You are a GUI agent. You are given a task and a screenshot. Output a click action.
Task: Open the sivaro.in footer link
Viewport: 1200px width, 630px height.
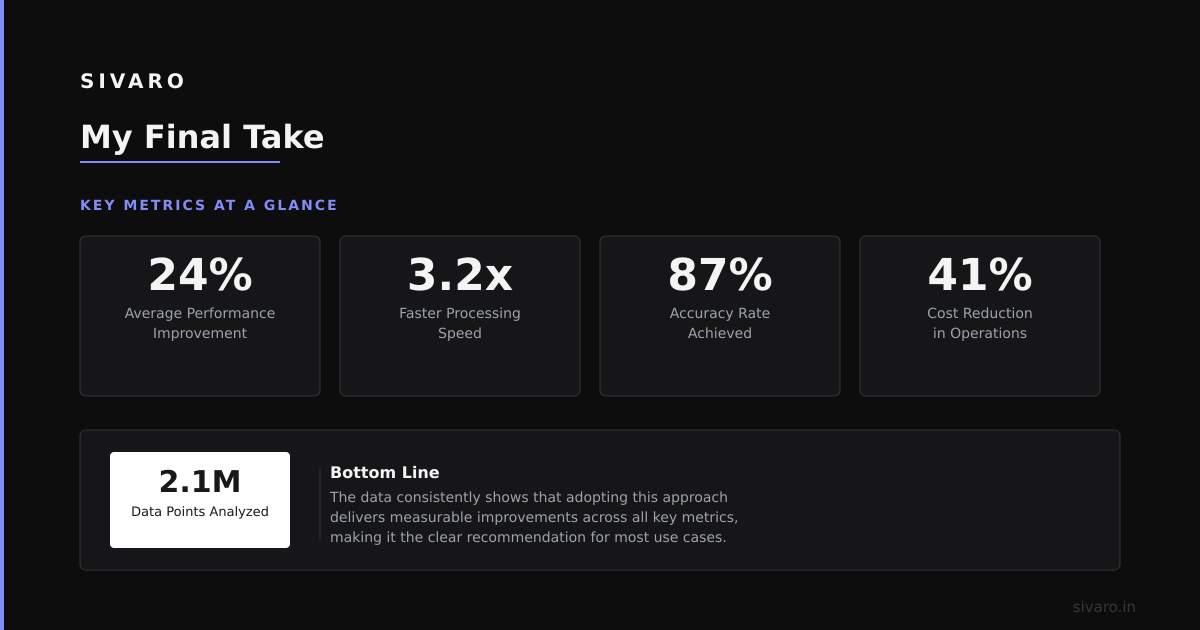tap(1104, 607)
